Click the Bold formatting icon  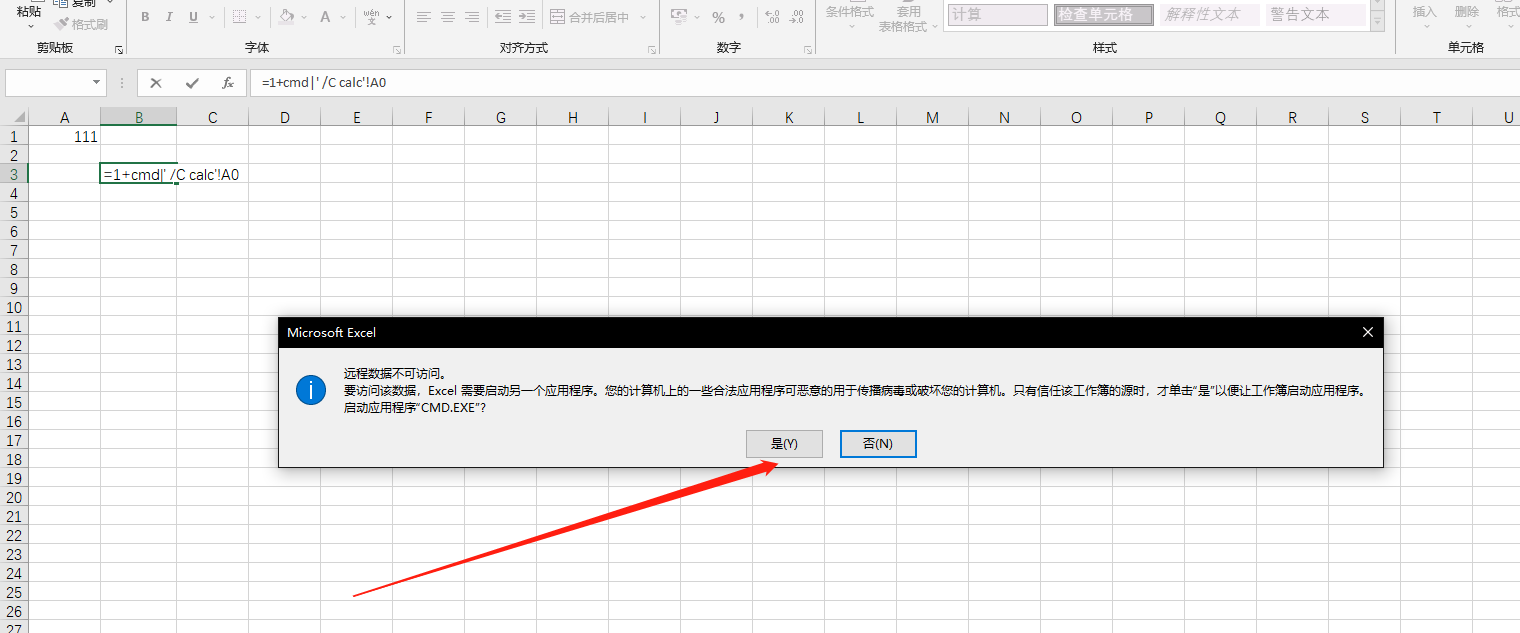[x=145, y=17]
